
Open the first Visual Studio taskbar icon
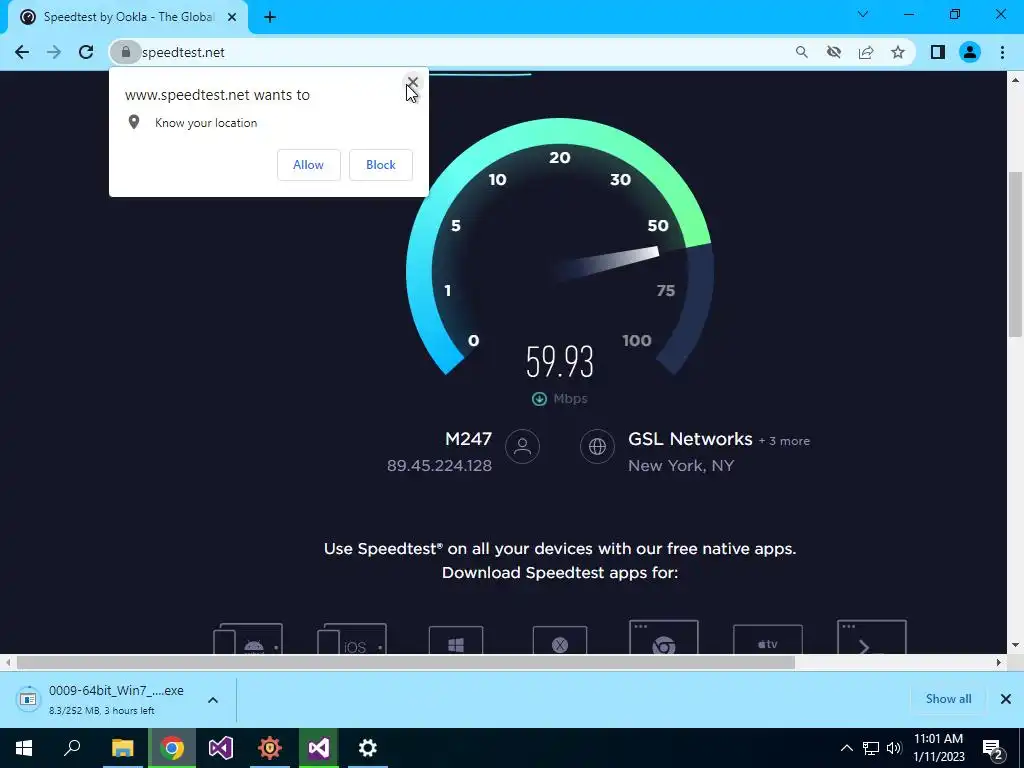pyautogui.click(x=221, y=748)
